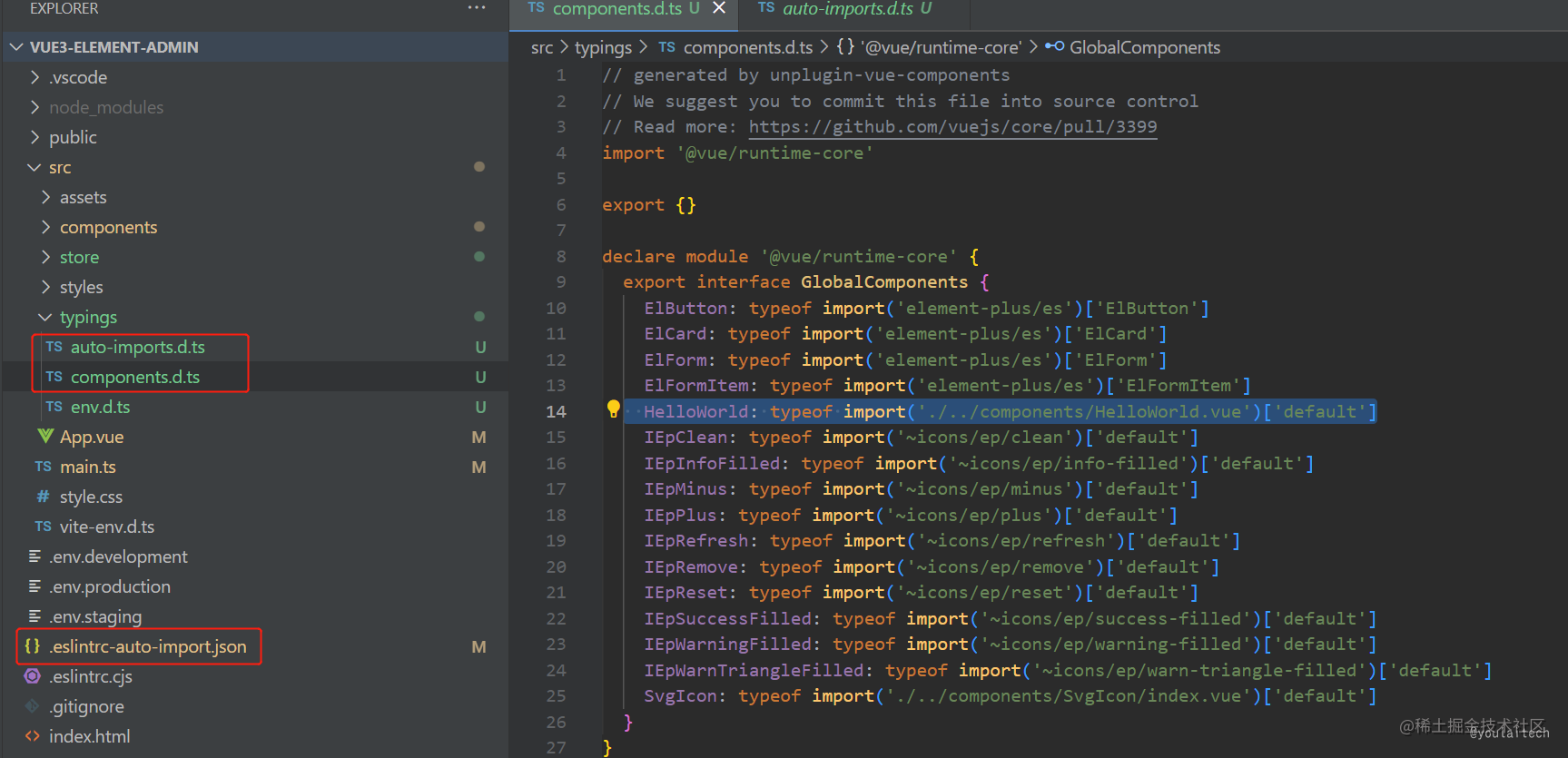Switch to the auto-imports.d.ts tab
Viewport: 1568px width, 758px height.
pos(856,9)
